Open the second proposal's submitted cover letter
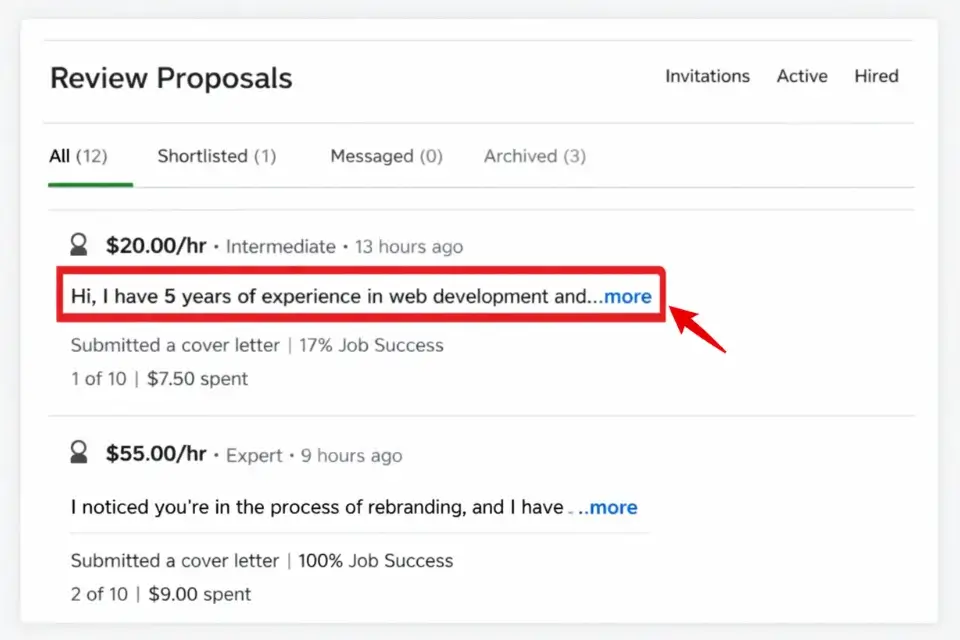This screenshot has width=960, height=640. coord(174,561)
